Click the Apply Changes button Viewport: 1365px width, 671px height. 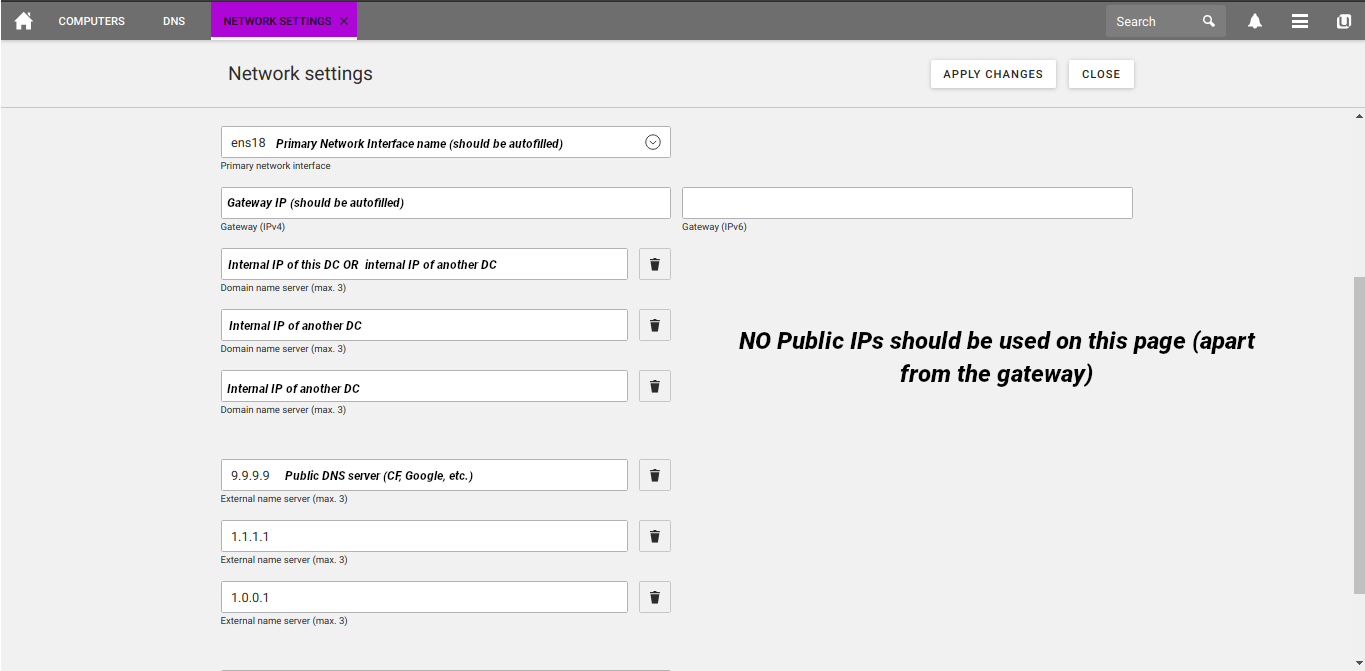[993, 74]
